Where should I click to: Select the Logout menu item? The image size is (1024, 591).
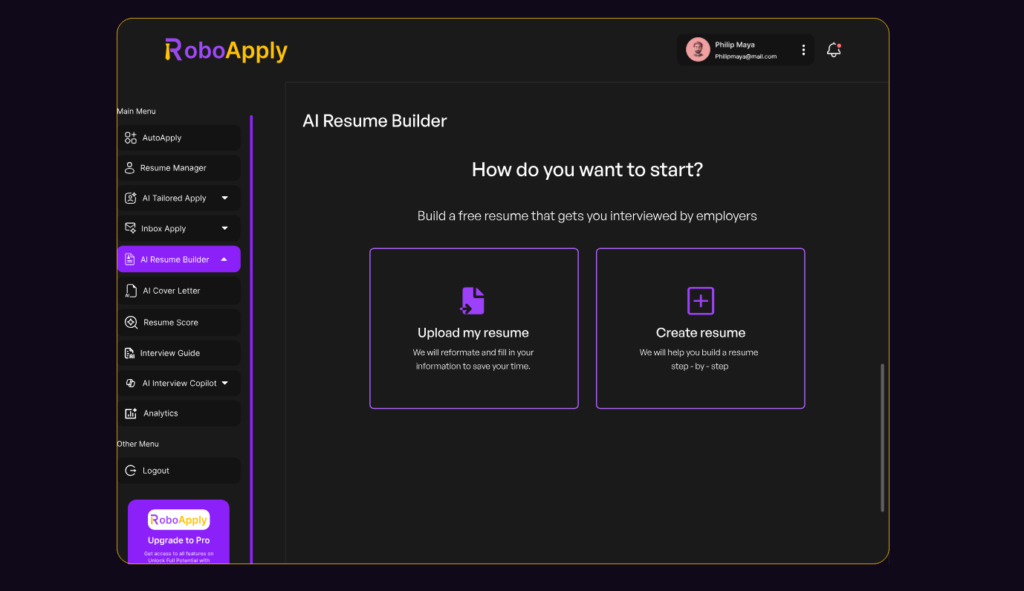(x=156, y=471)
